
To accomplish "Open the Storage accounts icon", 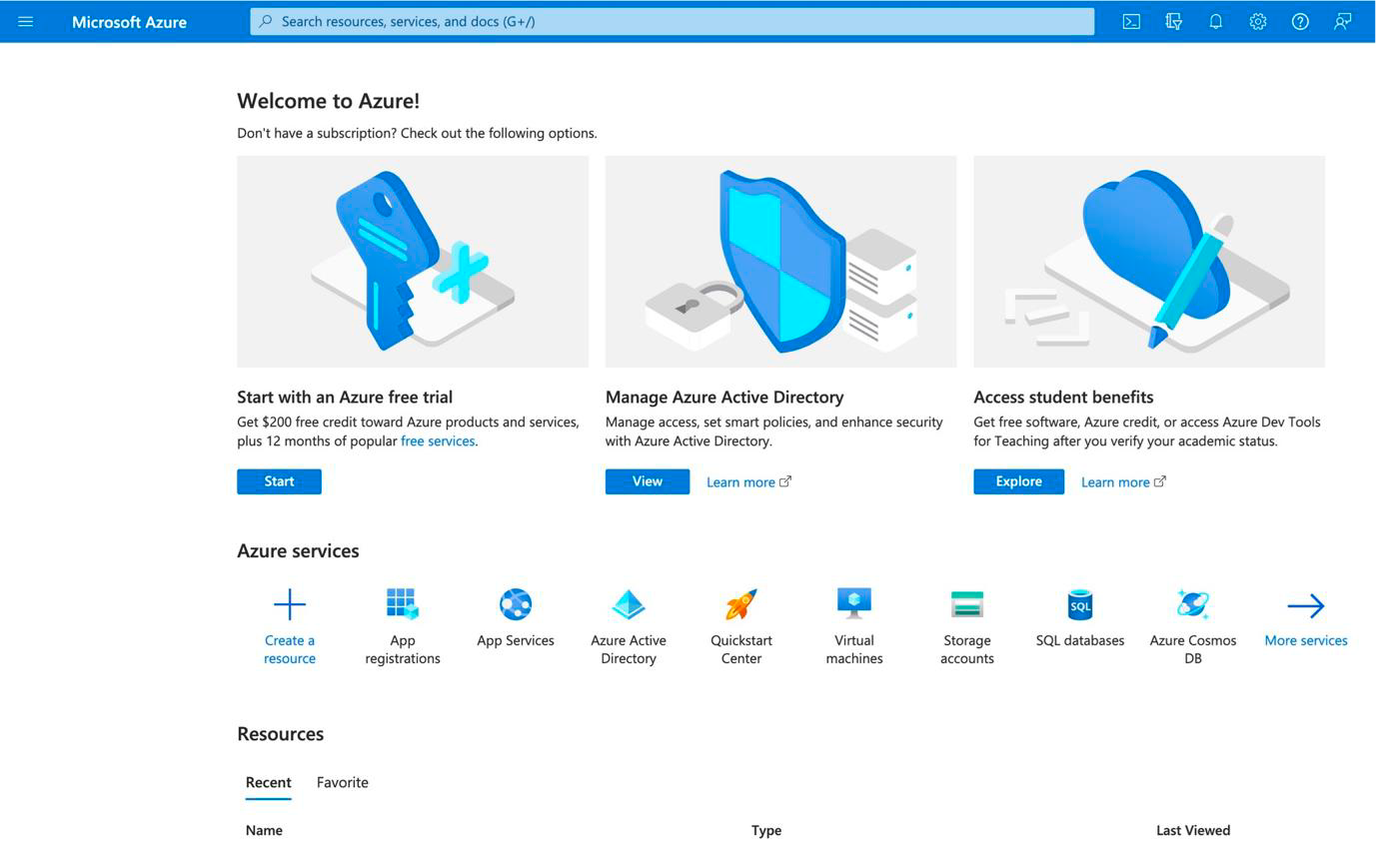I will 967,604.
